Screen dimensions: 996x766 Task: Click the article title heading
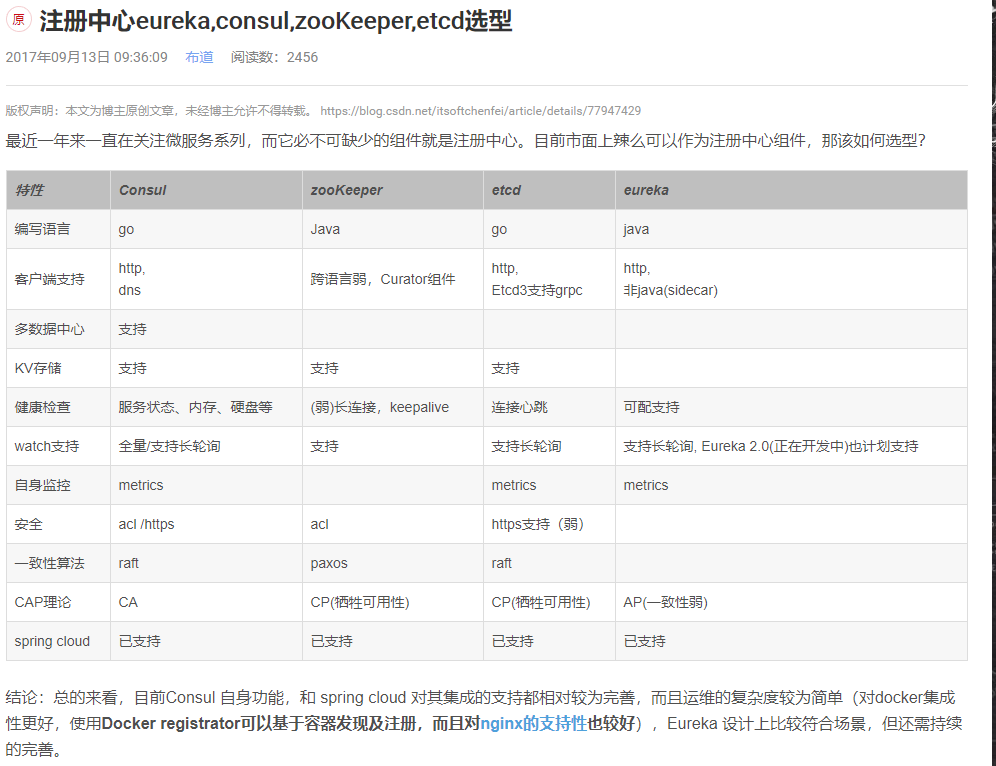[276, 21]
